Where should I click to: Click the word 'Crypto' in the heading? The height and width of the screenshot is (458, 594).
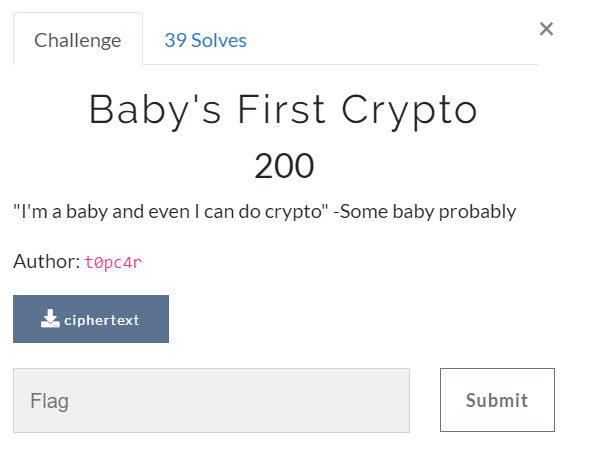coord(409,110)
